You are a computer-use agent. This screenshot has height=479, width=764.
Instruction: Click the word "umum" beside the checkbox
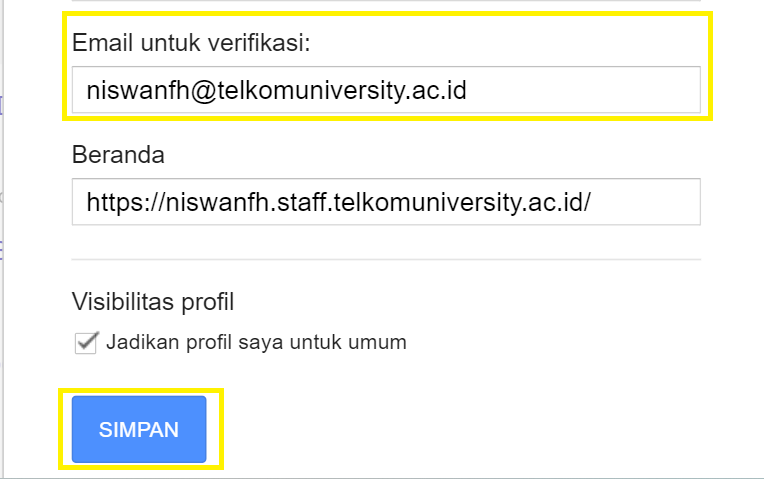click(x=382, y=342)
